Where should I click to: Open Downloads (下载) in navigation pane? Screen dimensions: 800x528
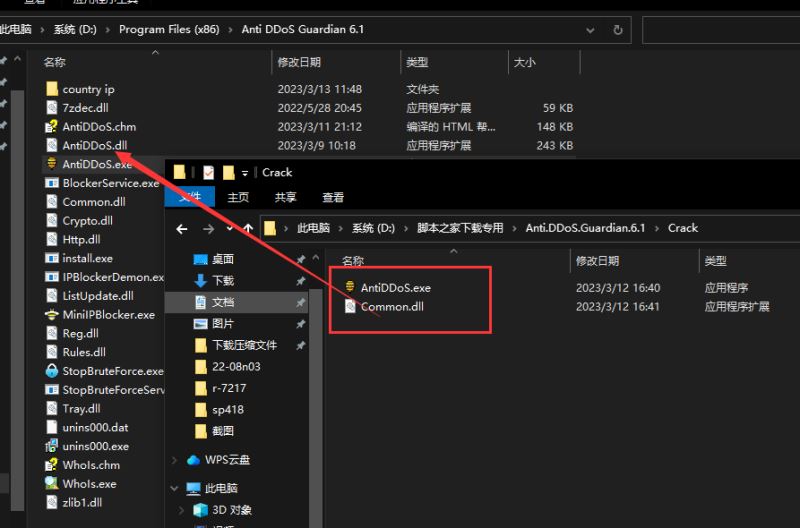click(x=223, y=281)
